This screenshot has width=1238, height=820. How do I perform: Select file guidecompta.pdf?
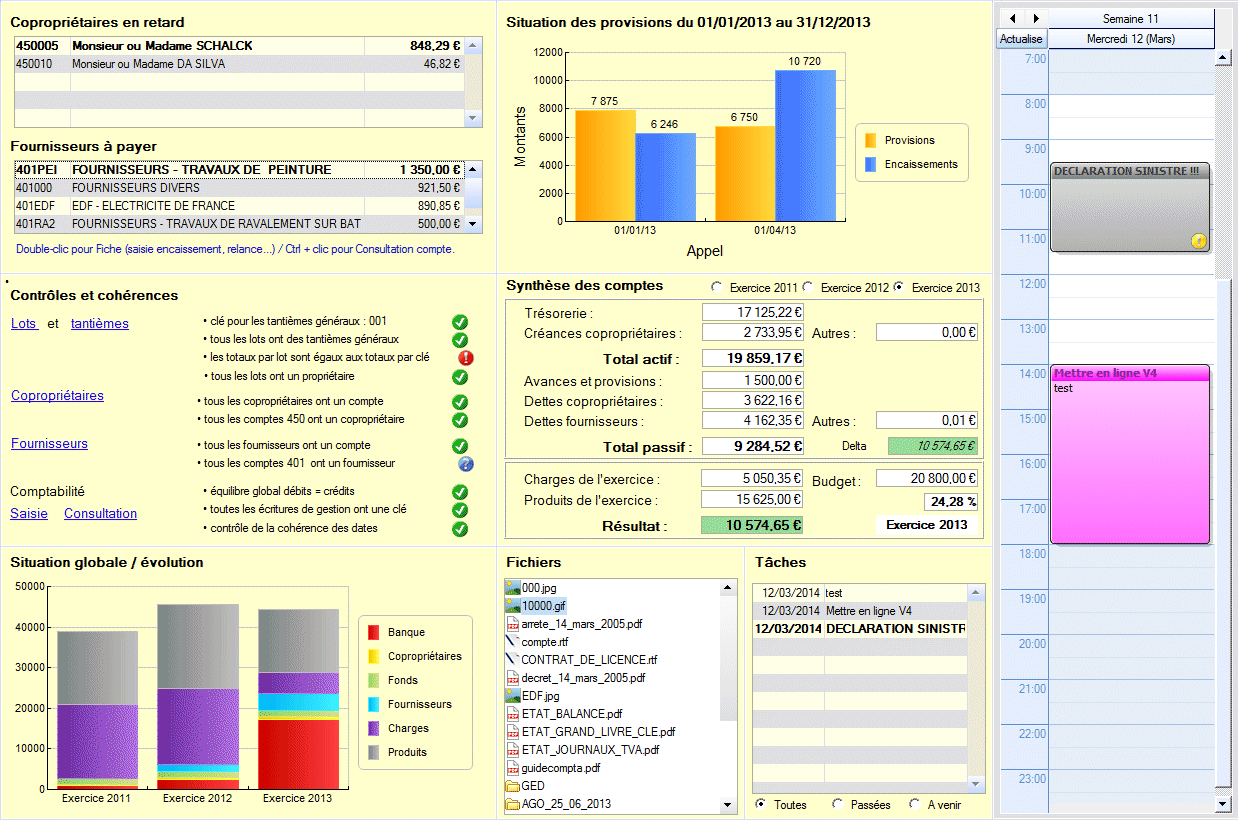pos(560,768)
